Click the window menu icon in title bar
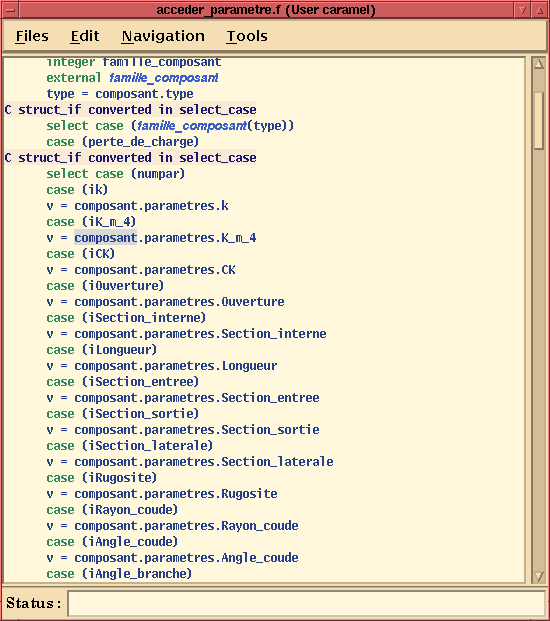This screenshot has width=550, height=621. (10, 10)
